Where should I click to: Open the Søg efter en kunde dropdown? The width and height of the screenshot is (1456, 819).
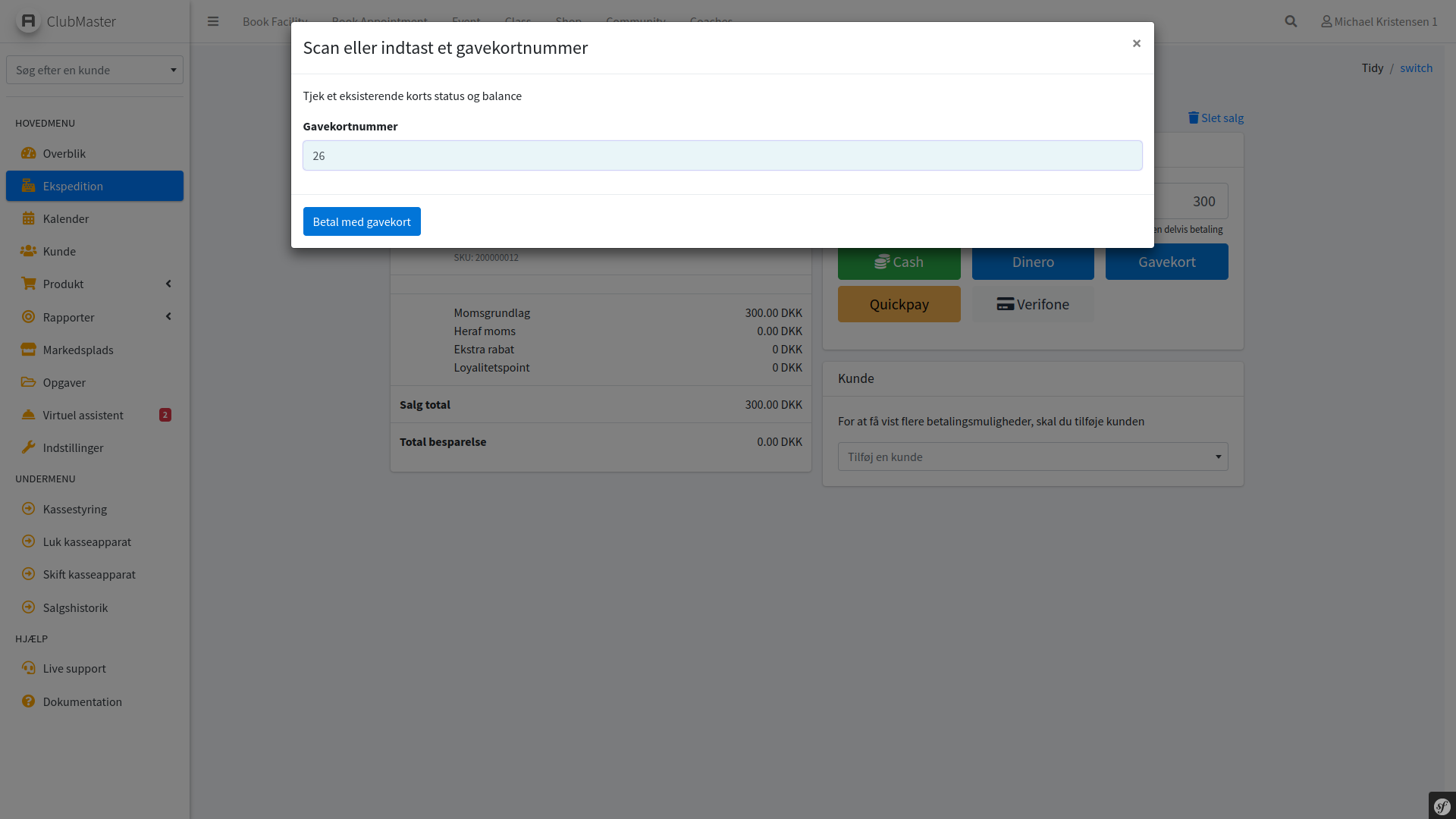[95, 70]
